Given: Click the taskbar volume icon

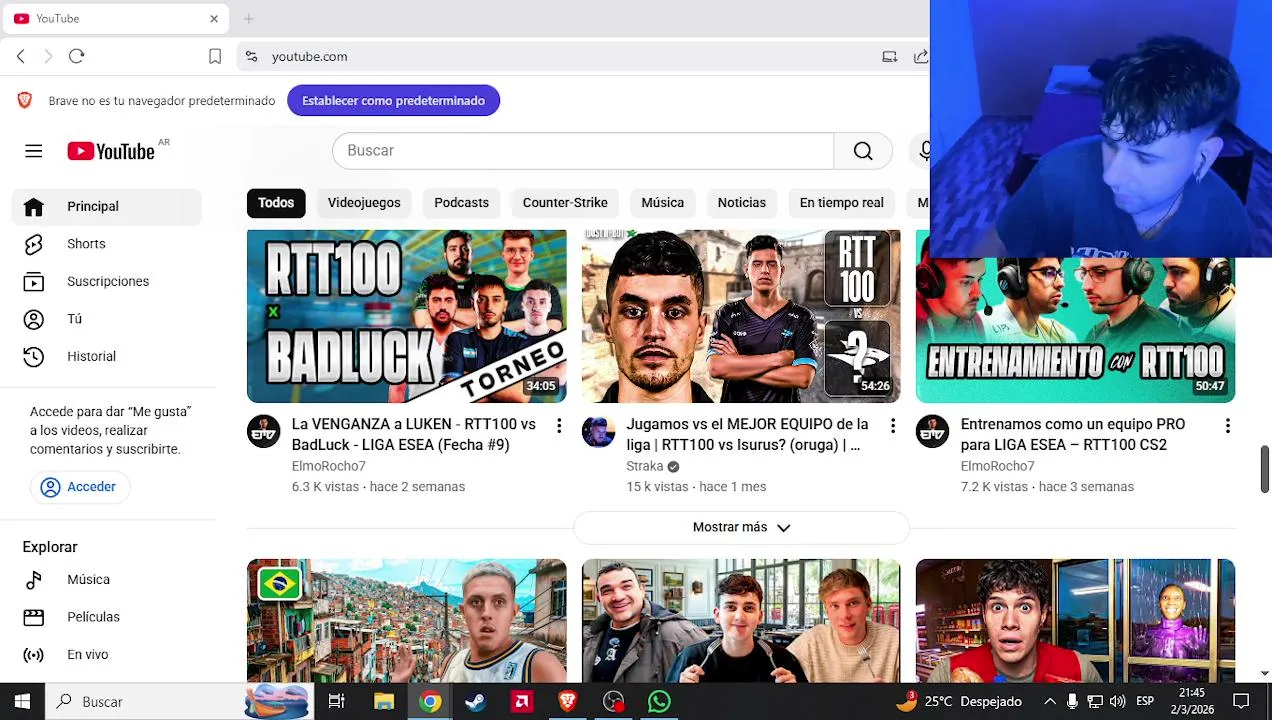Looking at the screenshot, I should pyautogui.click(x=1117, y=702).
